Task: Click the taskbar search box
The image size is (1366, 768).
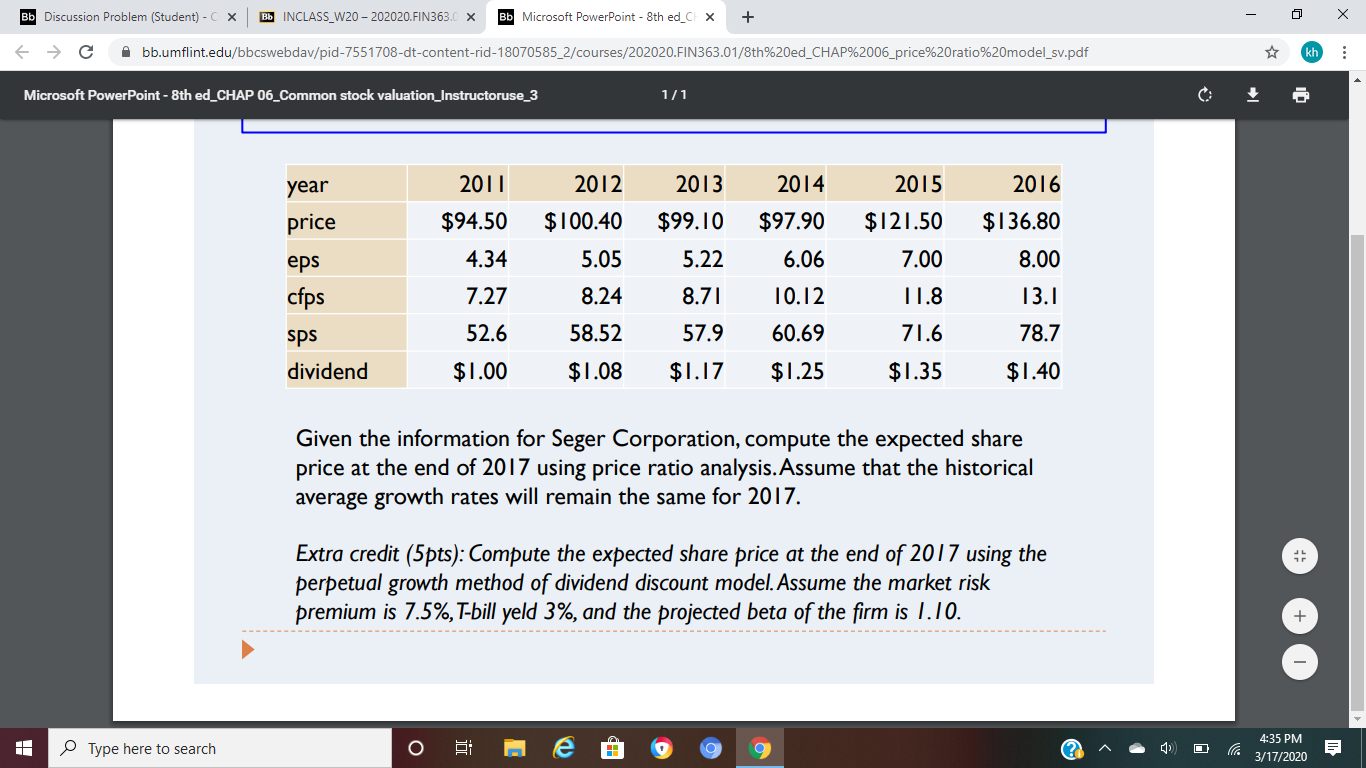Action: [x=218, y=748]
